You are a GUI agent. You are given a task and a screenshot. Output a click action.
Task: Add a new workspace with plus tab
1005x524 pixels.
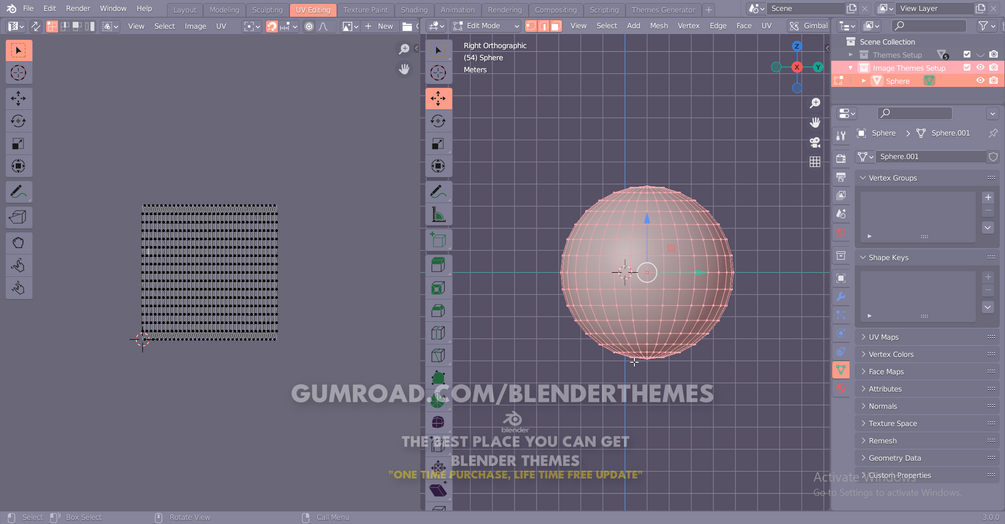[709, 10]
